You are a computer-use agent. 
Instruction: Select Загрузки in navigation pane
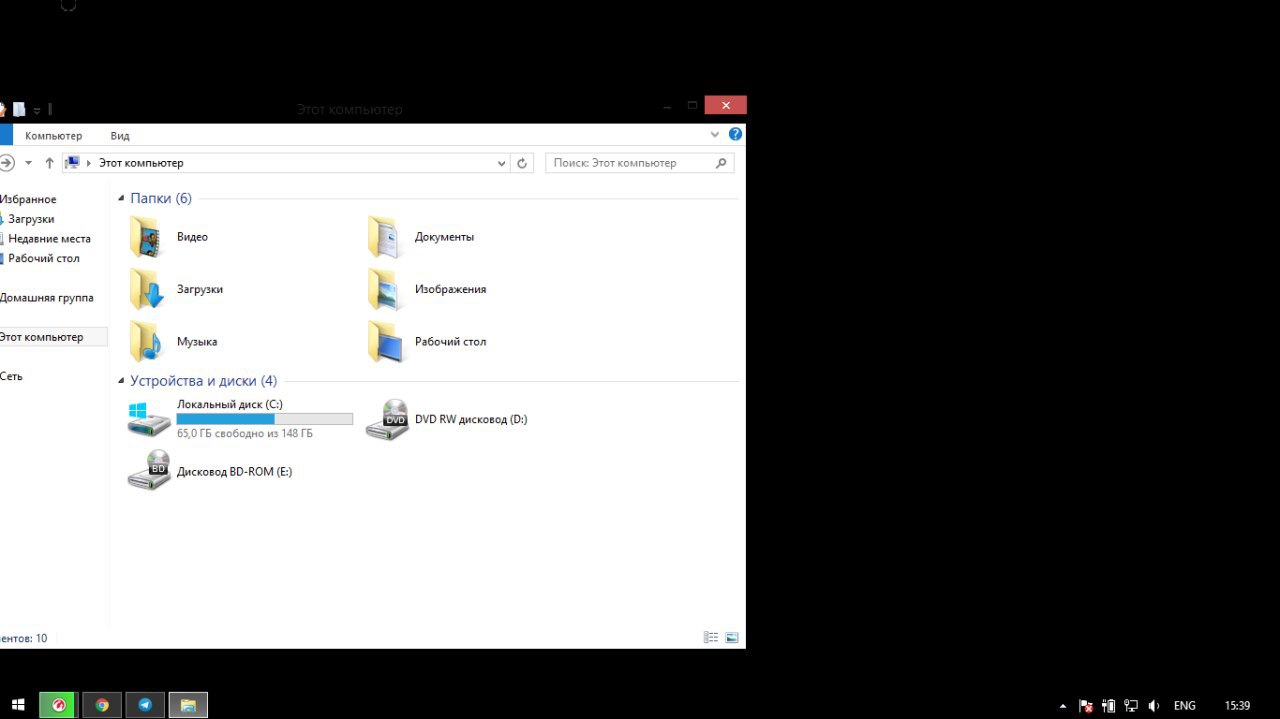point(30,219)
